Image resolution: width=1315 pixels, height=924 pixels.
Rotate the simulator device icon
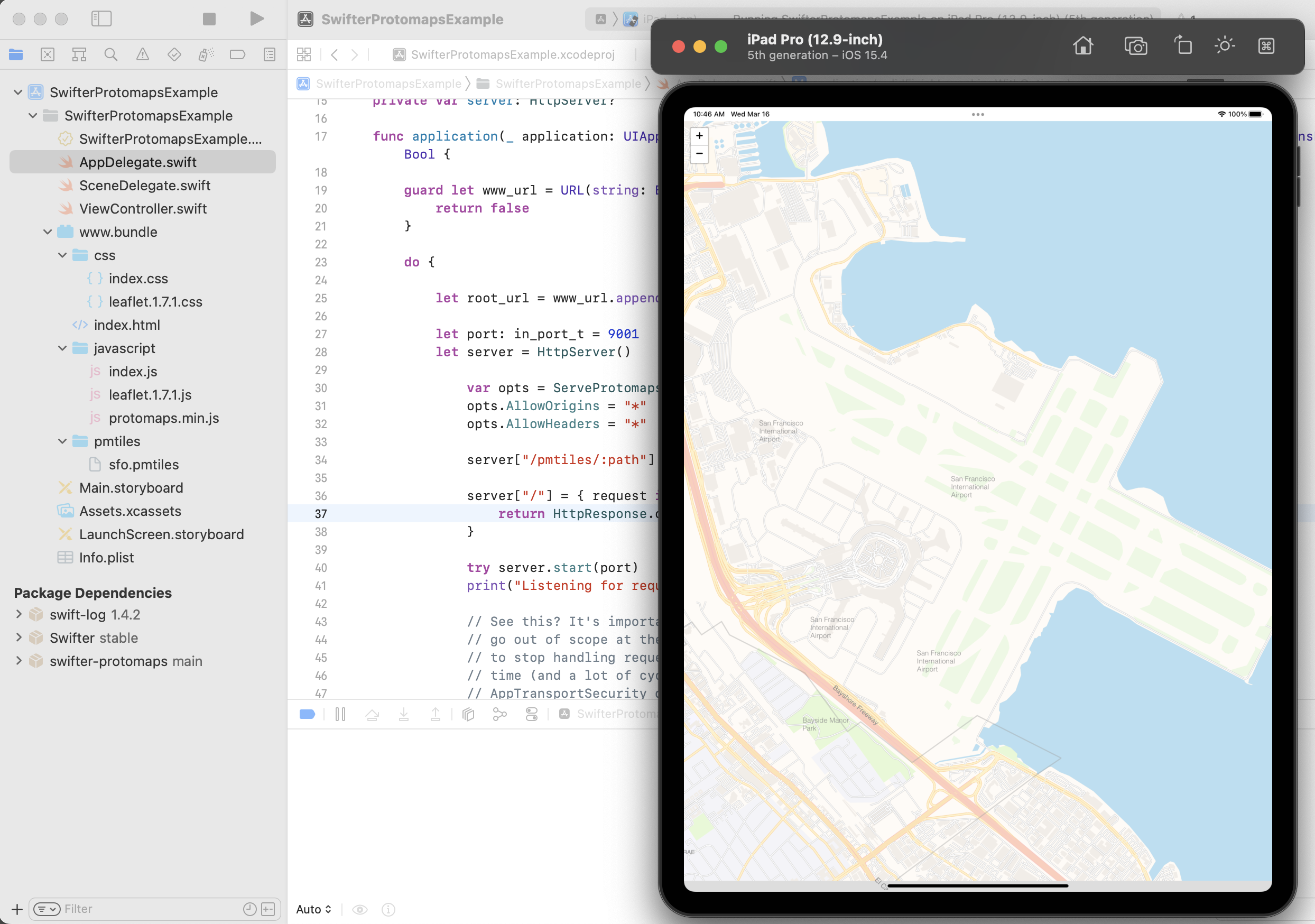[x=1183, y=46]
